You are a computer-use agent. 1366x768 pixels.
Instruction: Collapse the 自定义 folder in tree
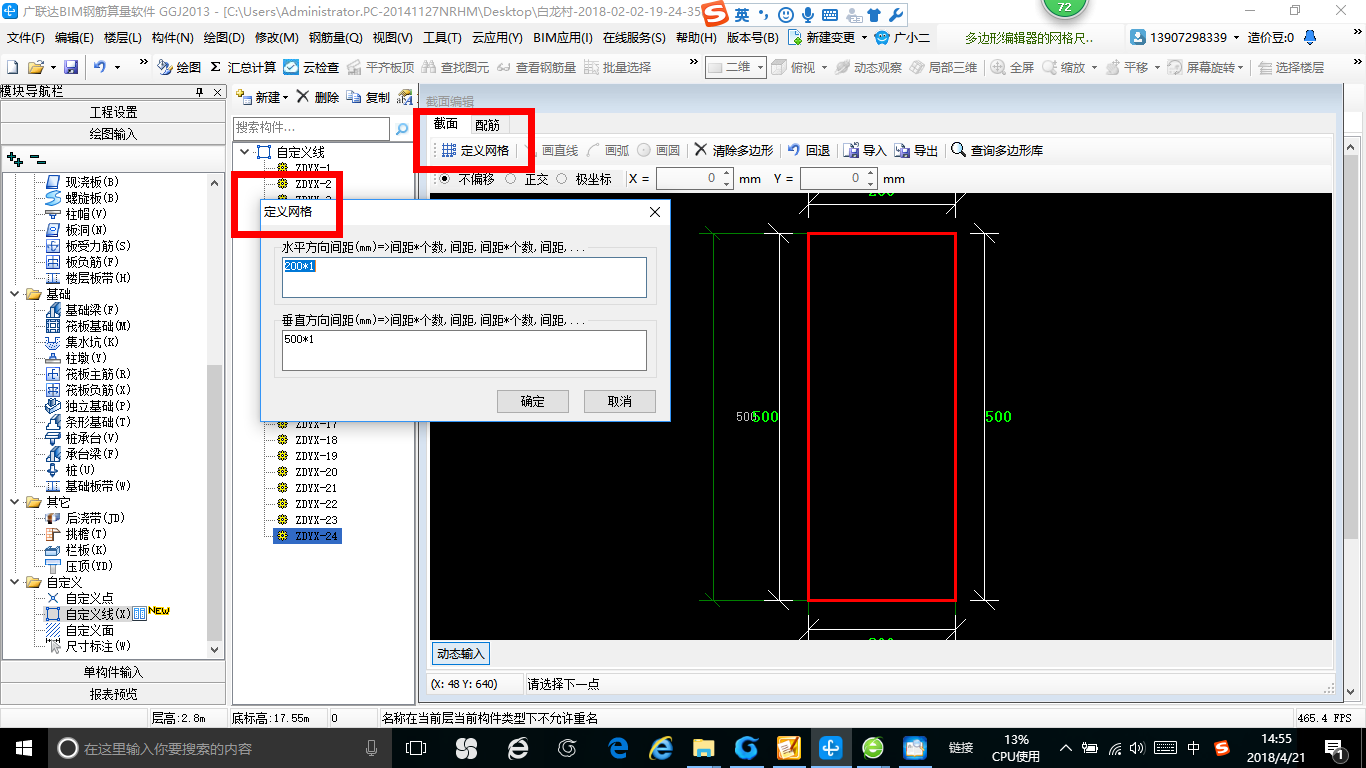[x=15, y=582]
